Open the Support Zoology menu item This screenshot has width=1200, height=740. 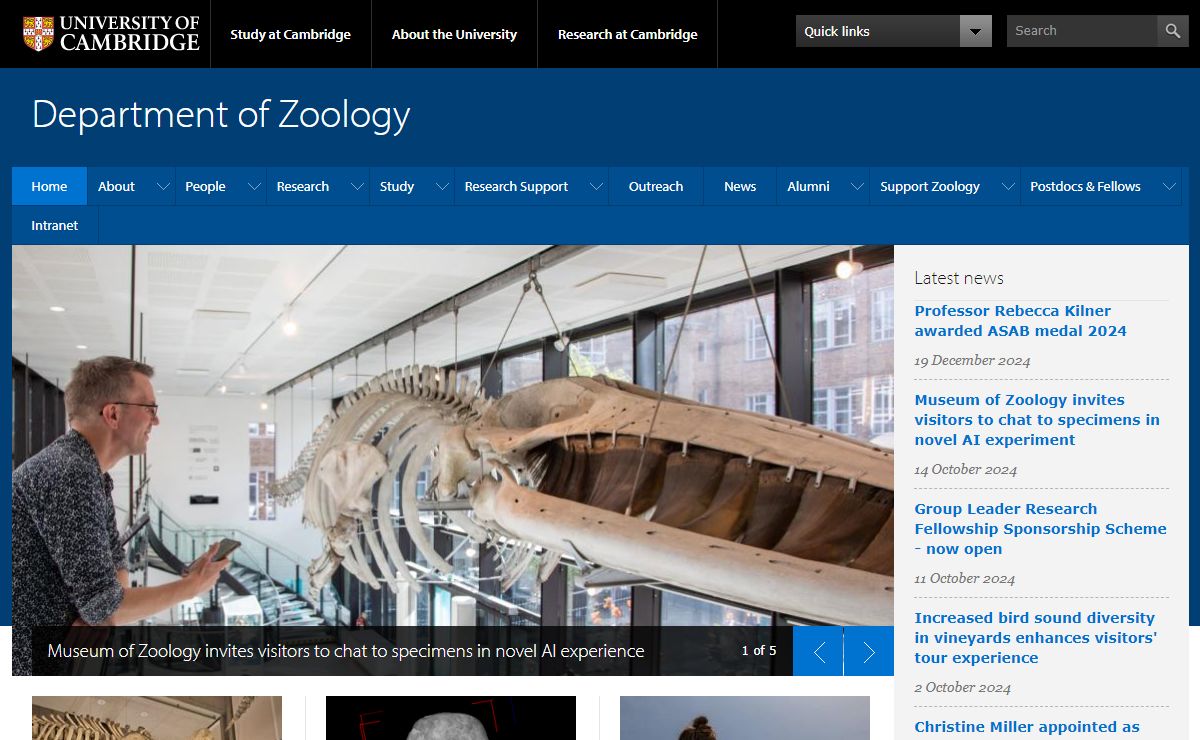tap(930, 187)
